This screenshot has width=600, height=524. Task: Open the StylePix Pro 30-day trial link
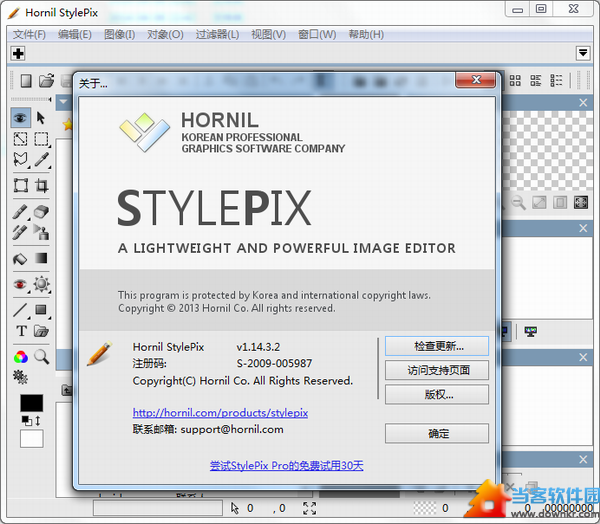pos(287,465)
